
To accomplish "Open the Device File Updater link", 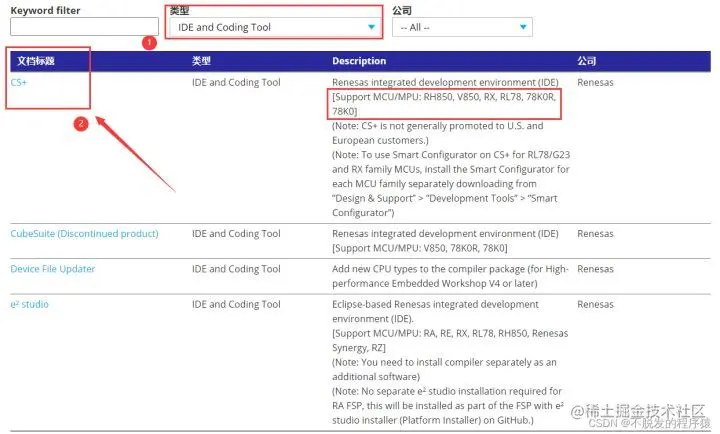I will tap(53, 269).
